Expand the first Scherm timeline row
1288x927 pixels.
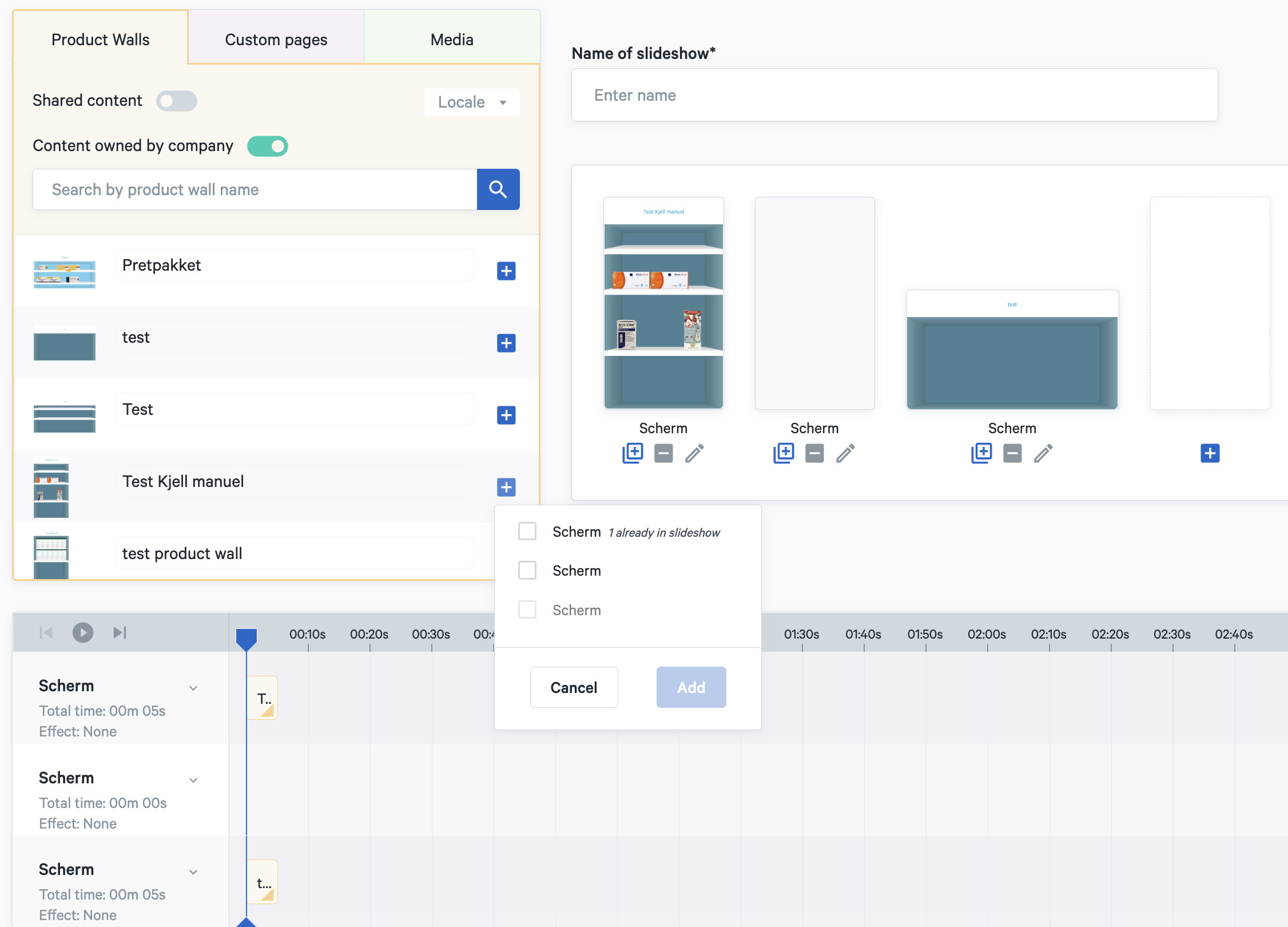click(x=193, y=686)
